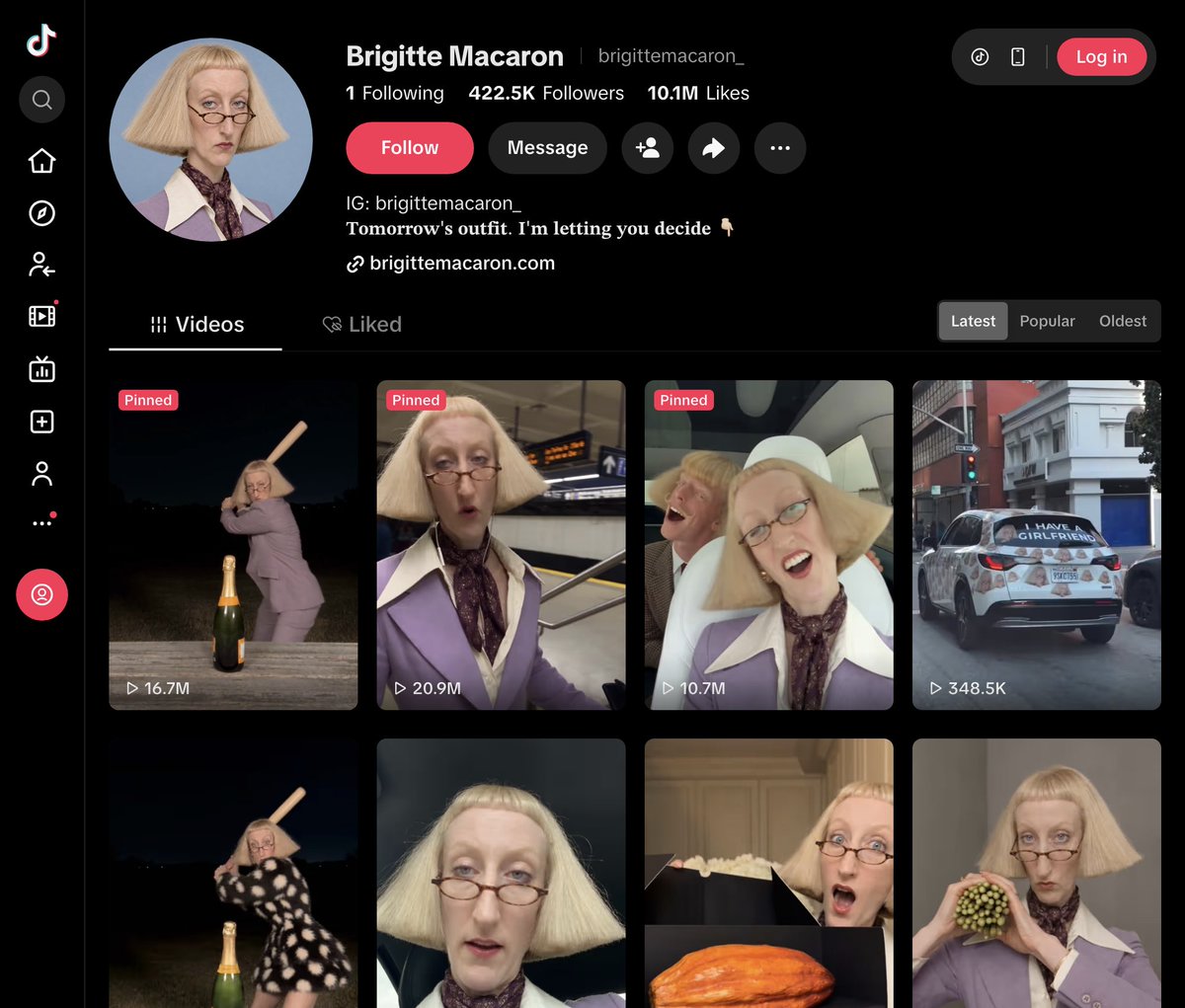Click the TikTok coin icon near Log in

[x=980, y=57]
